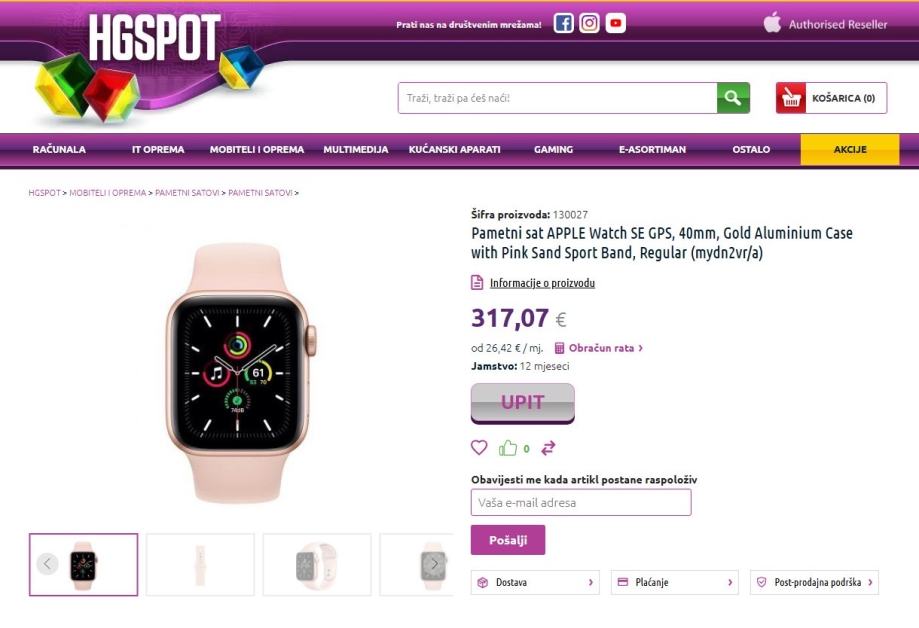
Task: Open the AKCIJE menu tab
Action: coord(850,150)
